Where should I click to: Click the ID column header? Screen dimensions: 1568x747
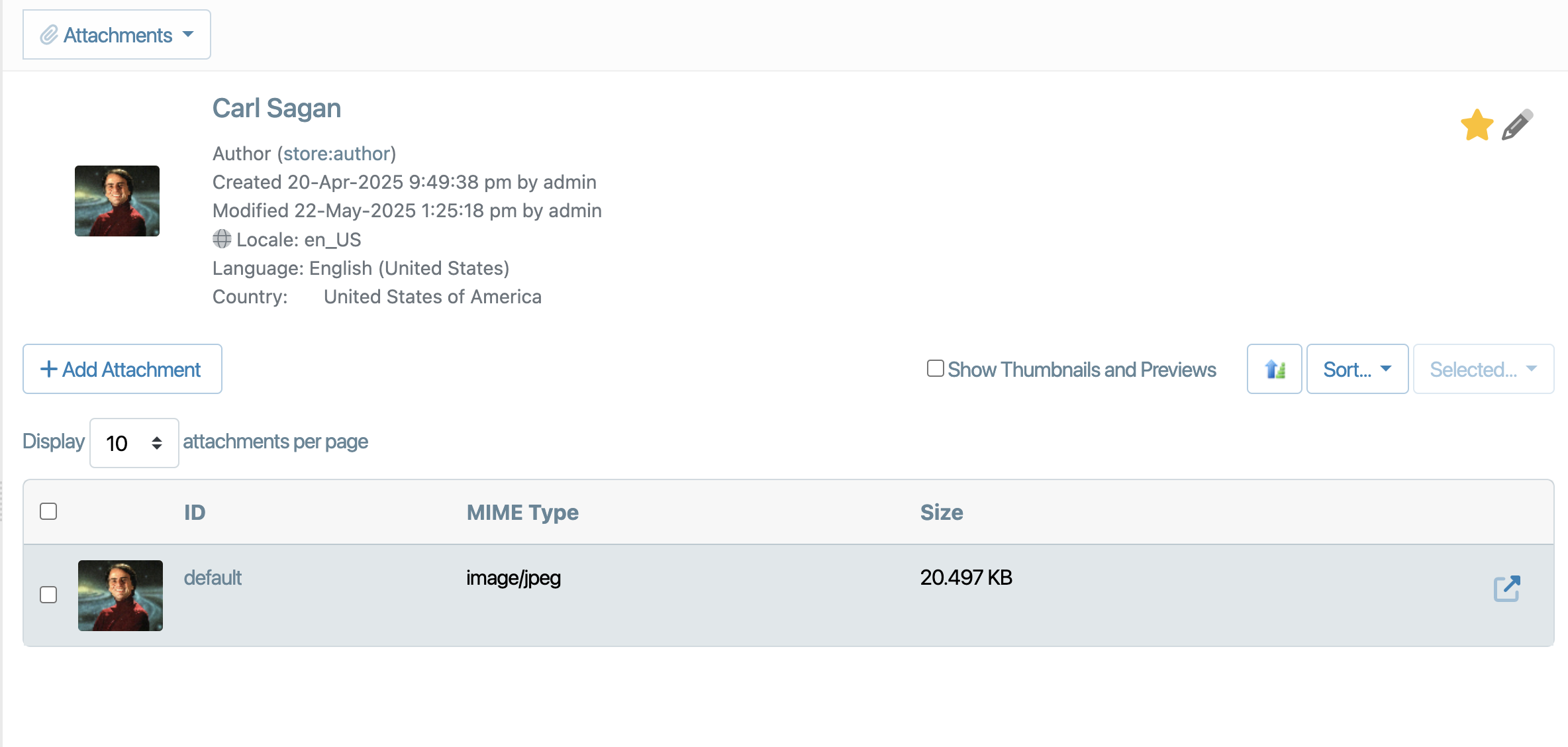[195, 512]
